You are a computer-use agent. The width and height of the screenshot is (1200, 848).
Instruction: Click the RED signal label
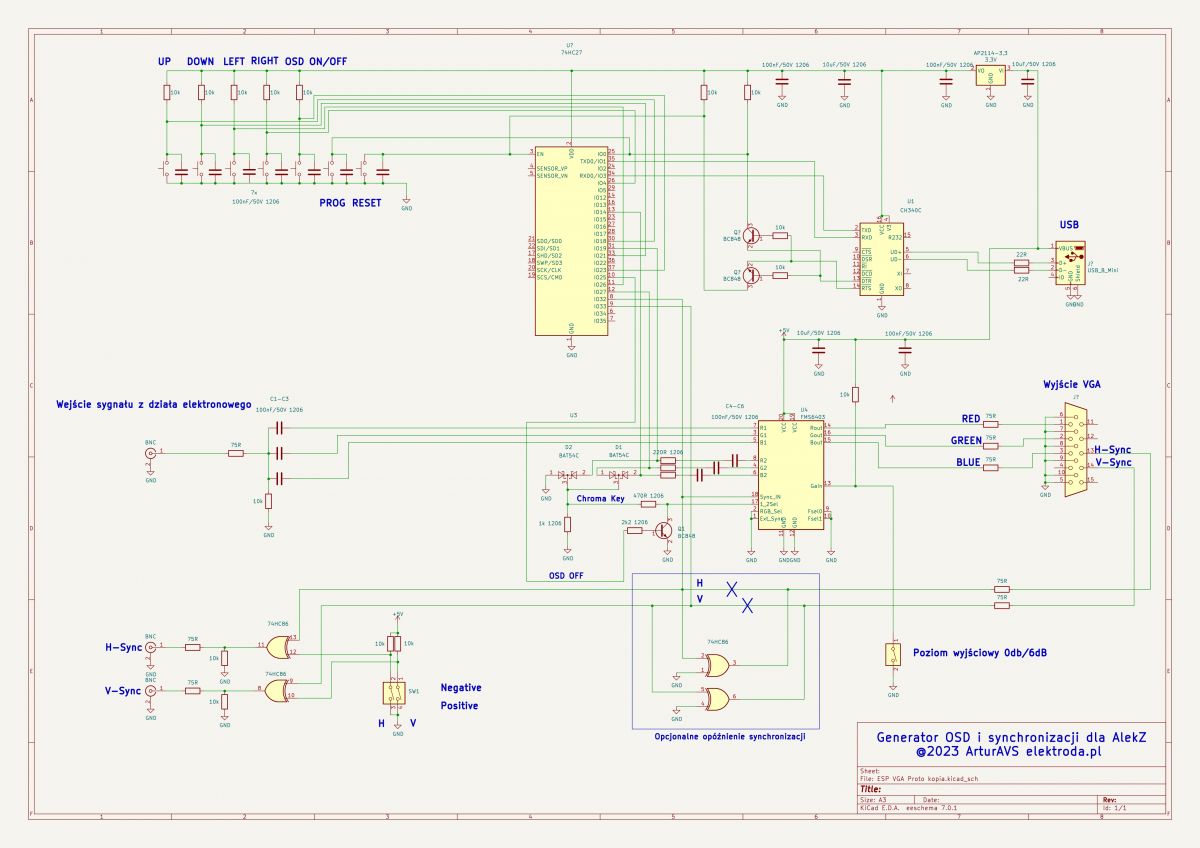coord(971,419)
